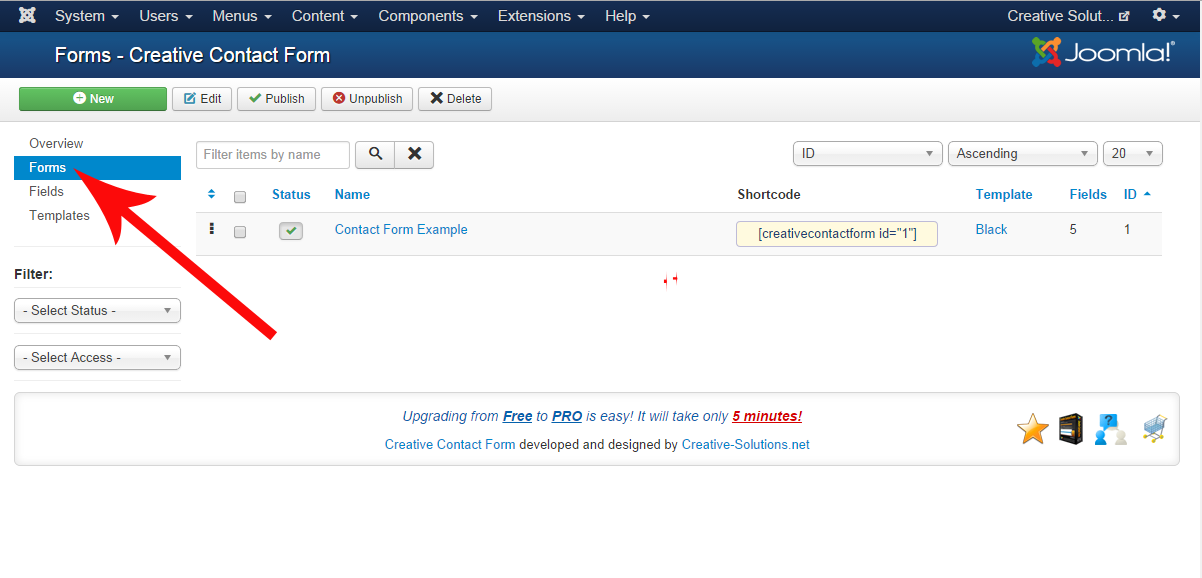Go to Templates in the sidebar
Screen dimensions: 1202x578
[59, 216]
